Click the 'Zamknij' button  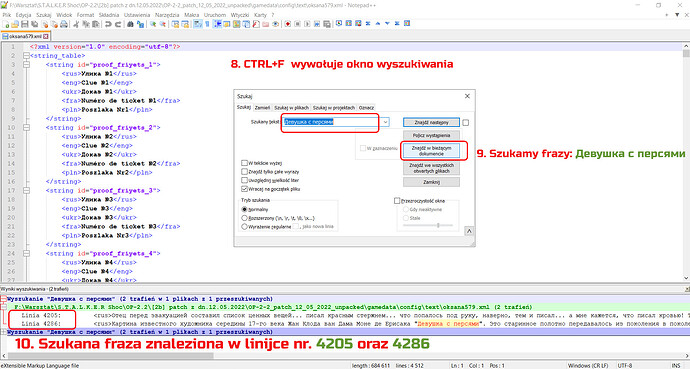431,182
